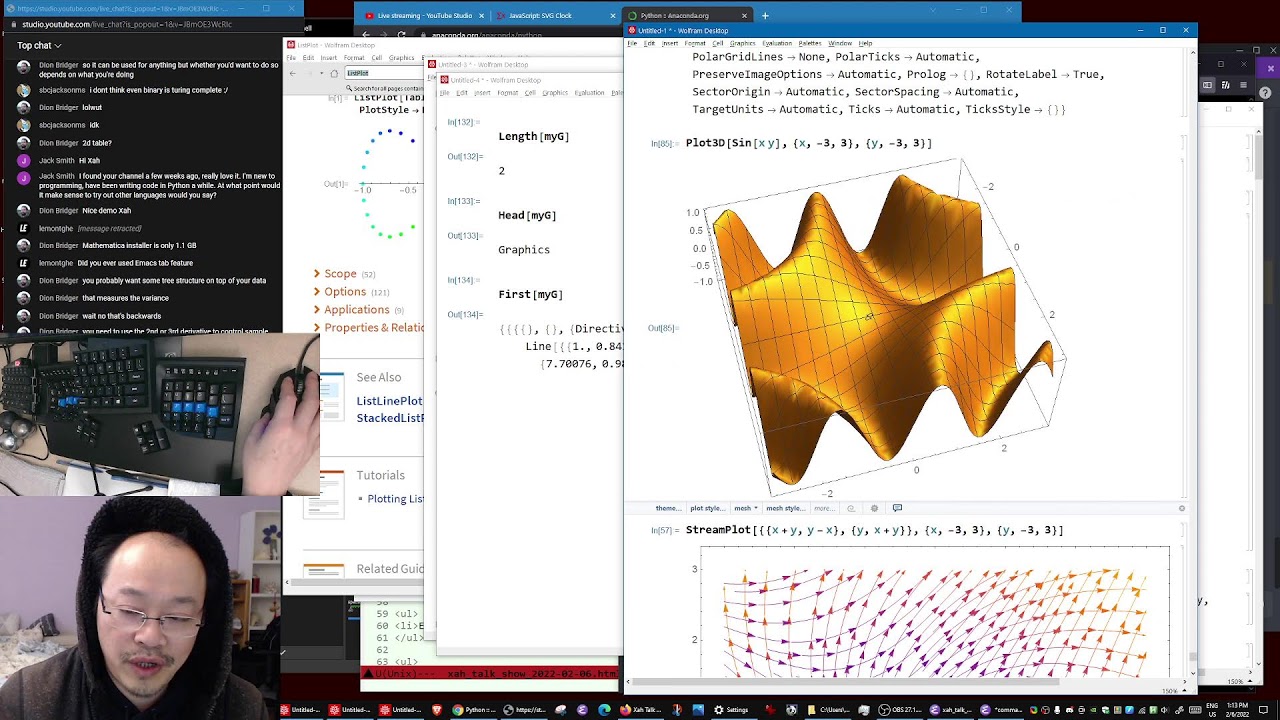Open the Insert menu in front Wolfram window

tap(670, 43)
